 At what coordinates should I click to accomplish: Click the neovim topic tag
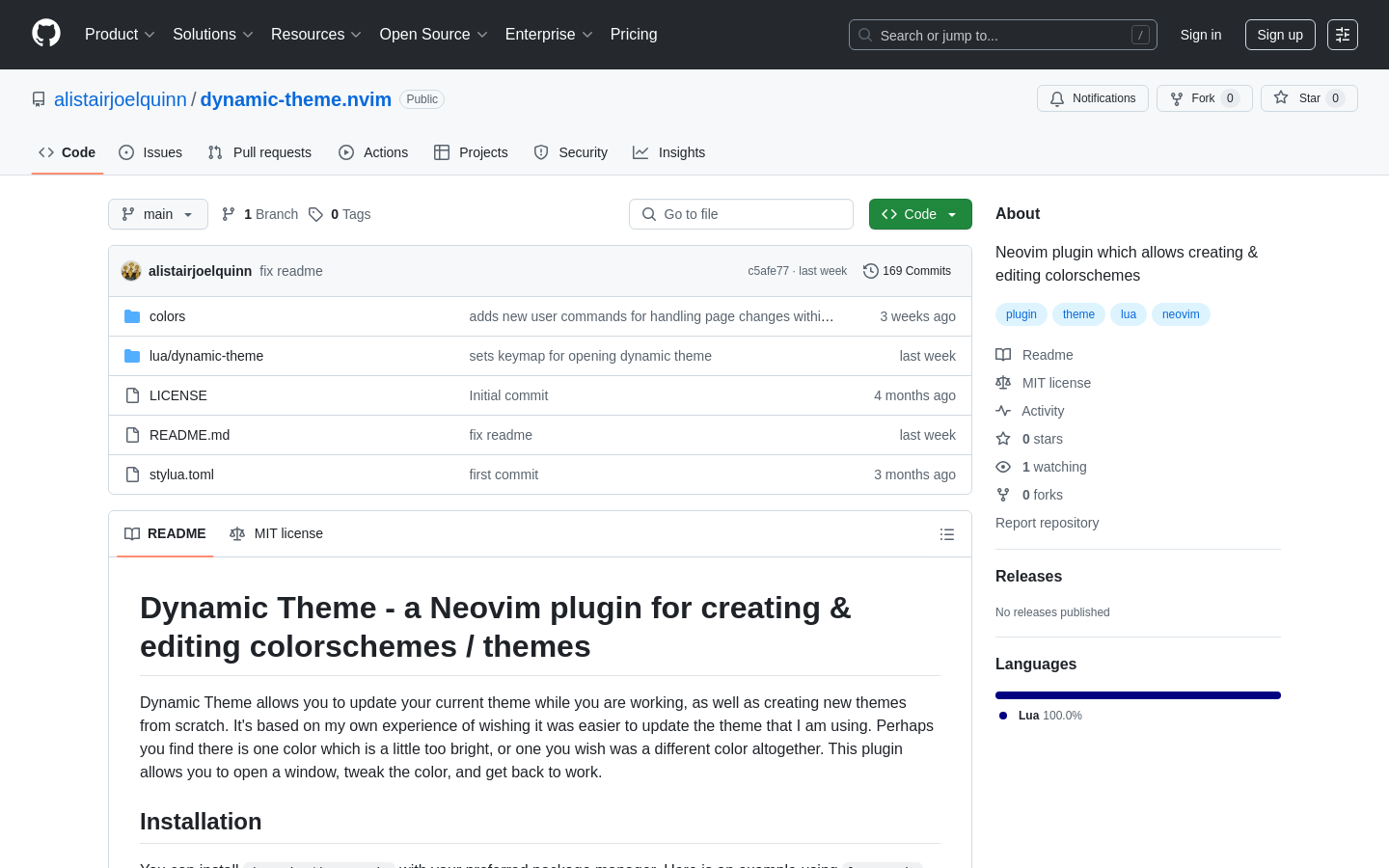[1181, 314]
